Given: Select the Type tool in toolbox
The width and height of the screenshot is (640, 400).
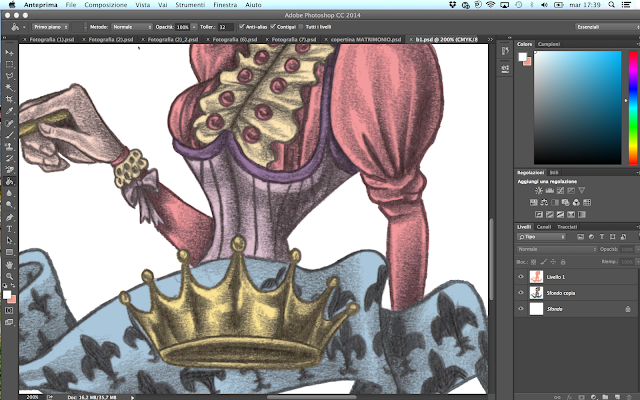Looking at the screenshot, I should coord(9,229).
